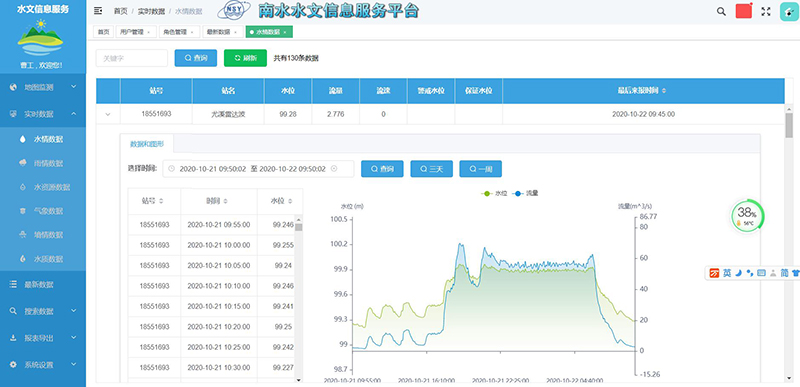
Task: Expand the 系统设置 sidebar menu
Action: [43, 365]
